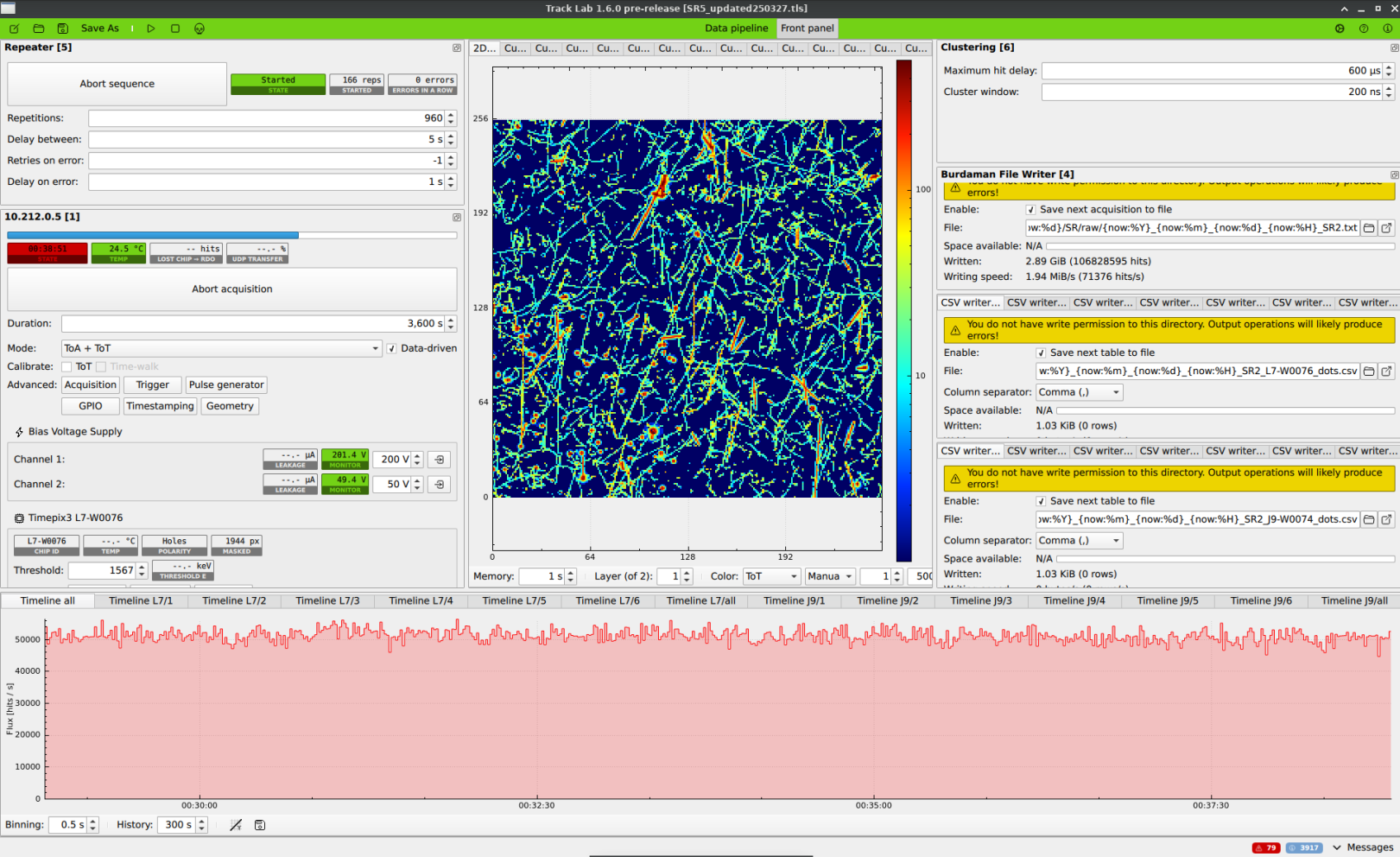Click the play (start) toolbar icon

(151, 29)
